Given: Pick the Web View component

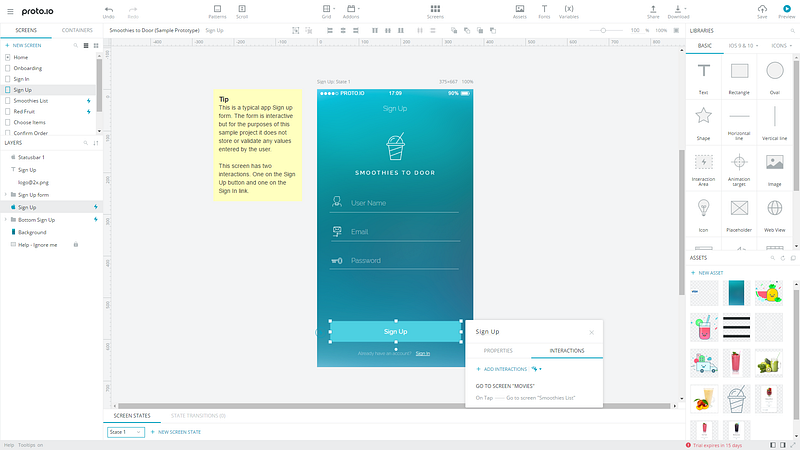Looking at the screenshot, I should point(774,215).
